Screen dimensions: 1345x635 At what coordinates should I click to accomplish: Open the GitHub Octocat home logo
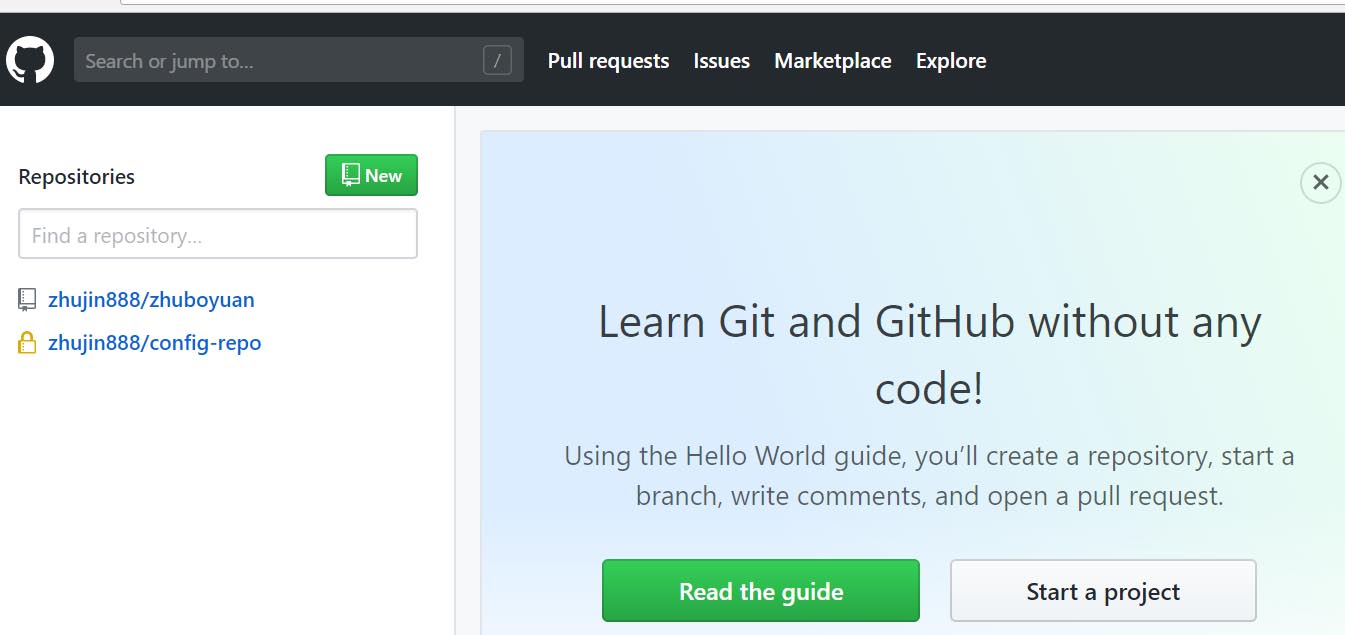[30, 61]
